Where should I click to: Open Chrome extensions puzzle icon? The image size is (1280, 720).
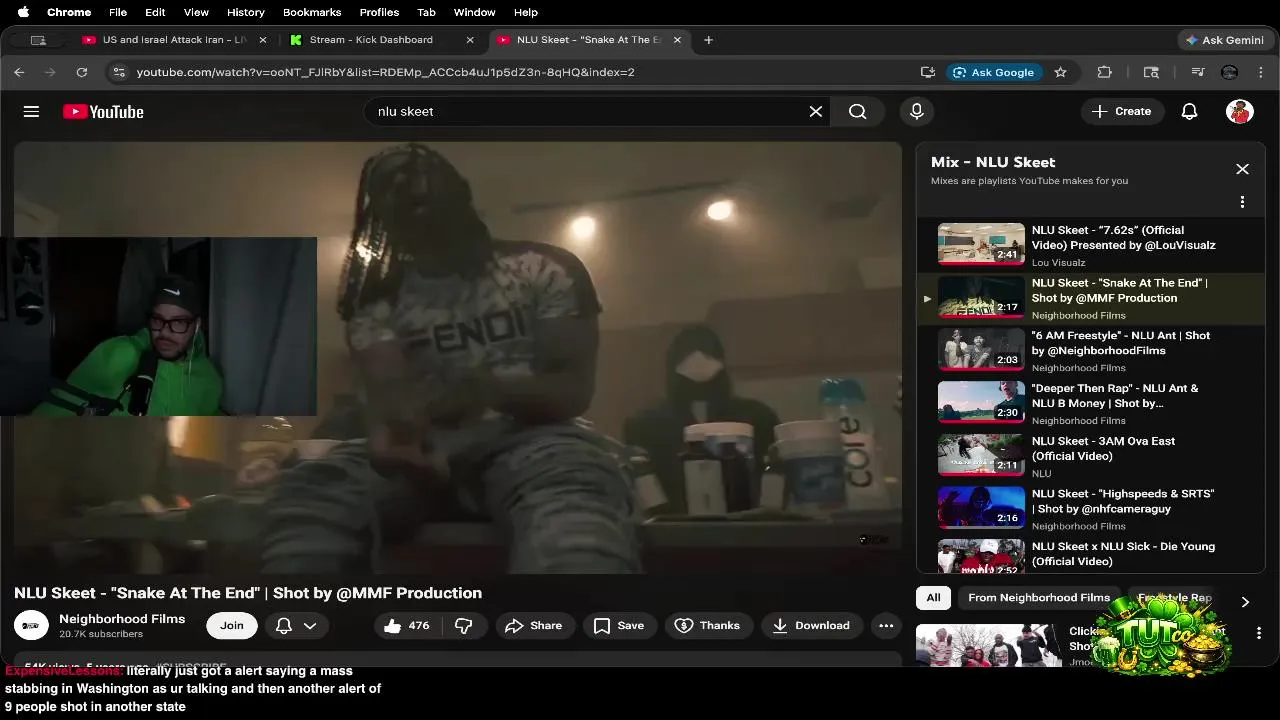(1104, 72)
